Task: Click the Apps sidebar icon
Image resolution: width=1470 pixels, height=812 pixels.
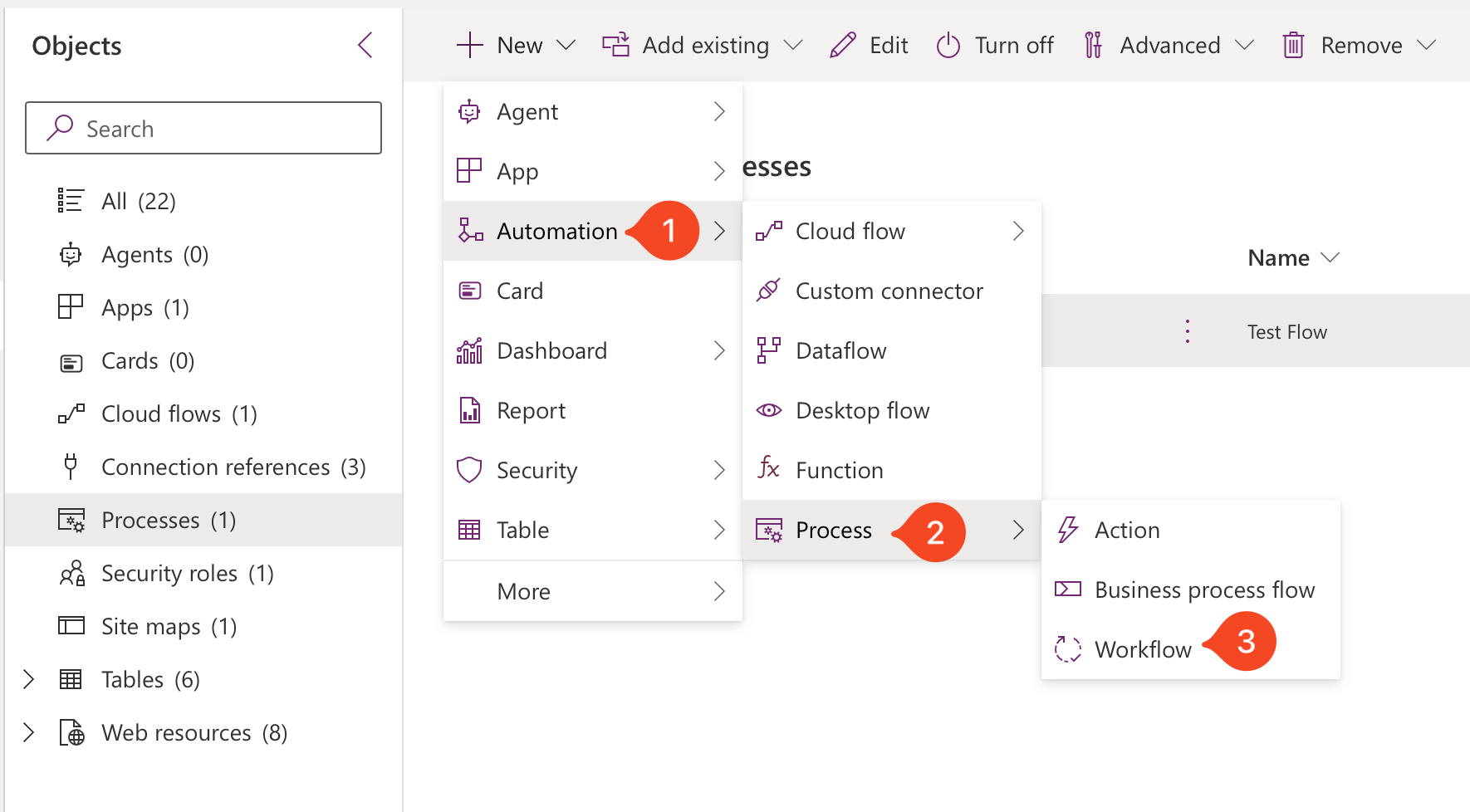Action: (x=71, y=307)
